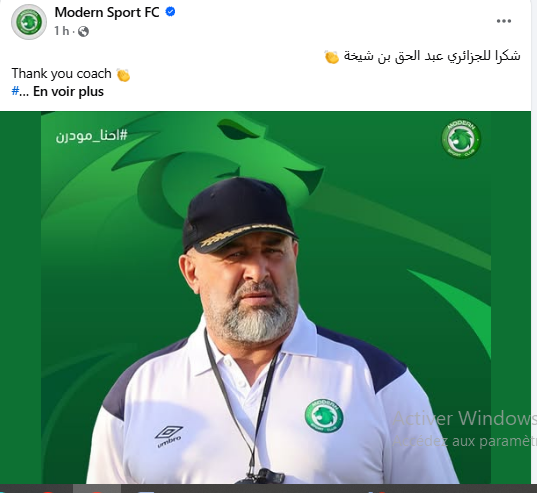
Task: Click the blue verified badge
Action: coord(170,12)
